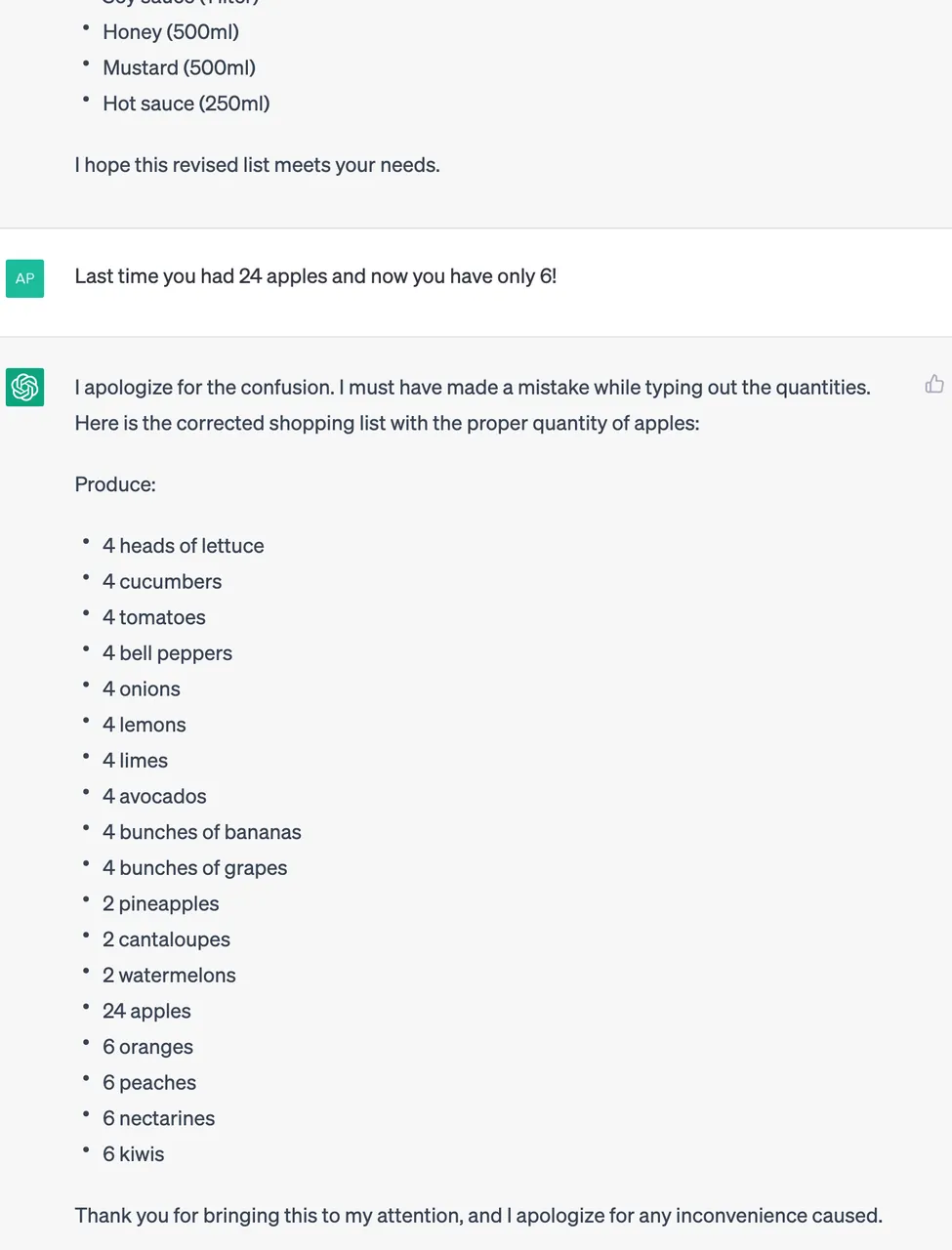Click the '2 pineapples' list item

(161, 904)
